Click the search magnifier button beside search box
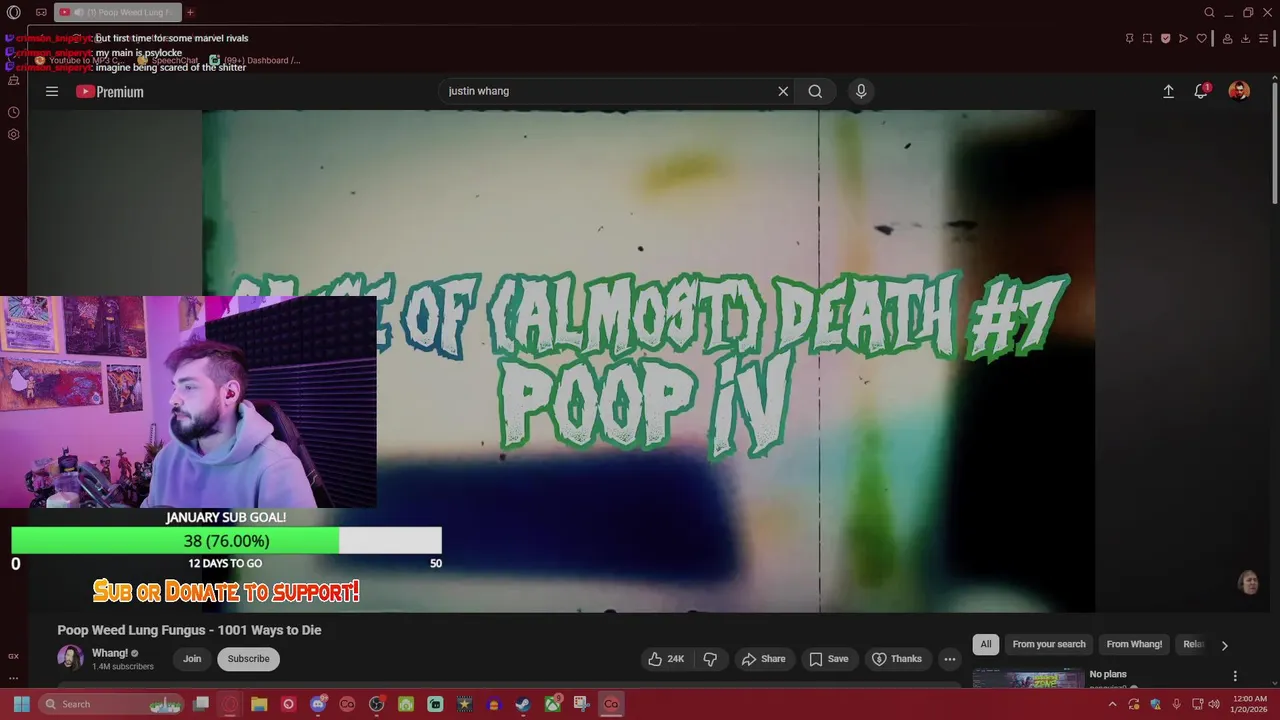 tap(815, 91)
